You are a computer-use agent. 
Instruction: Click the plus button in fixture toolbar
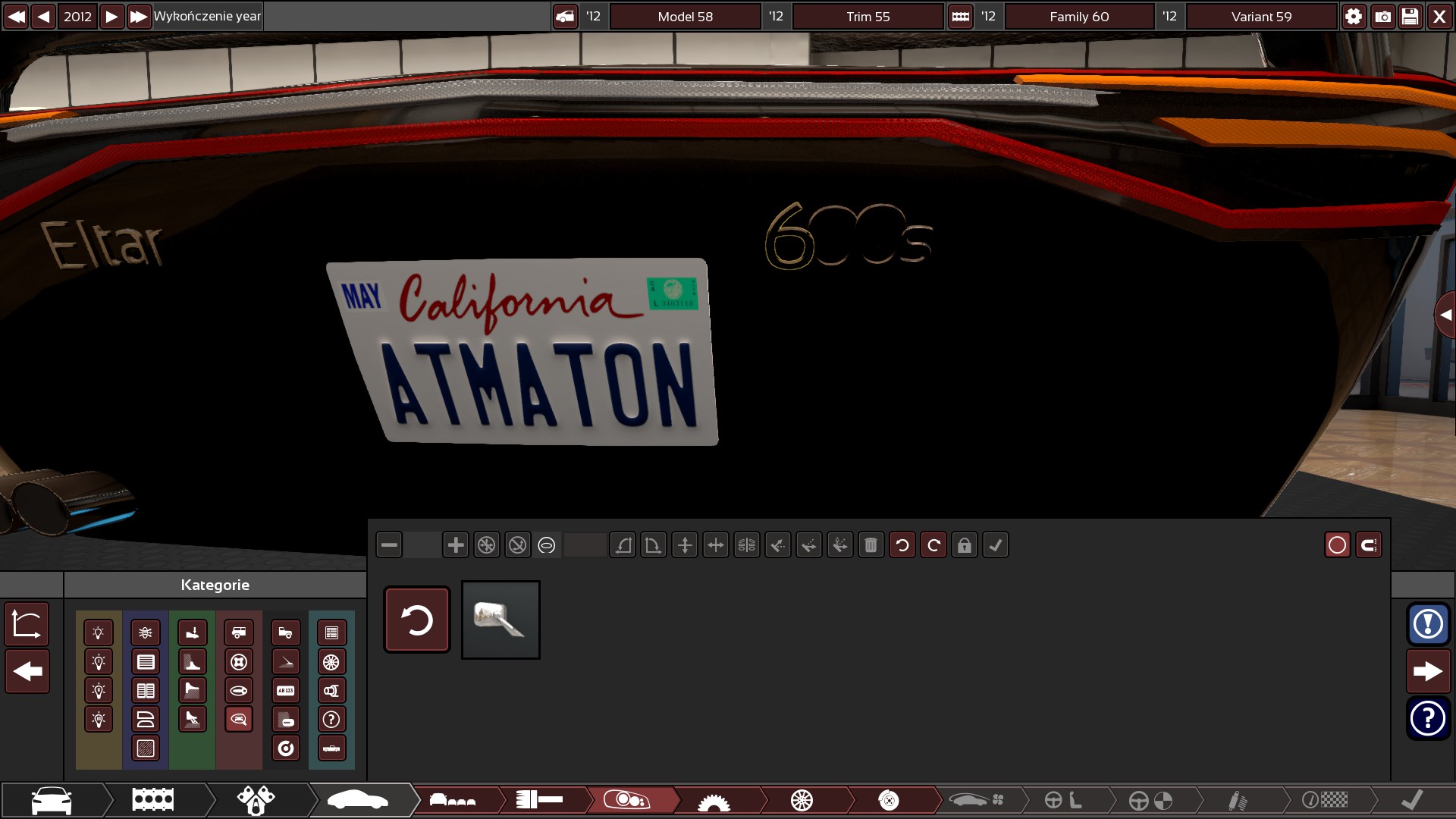(455, 544)
